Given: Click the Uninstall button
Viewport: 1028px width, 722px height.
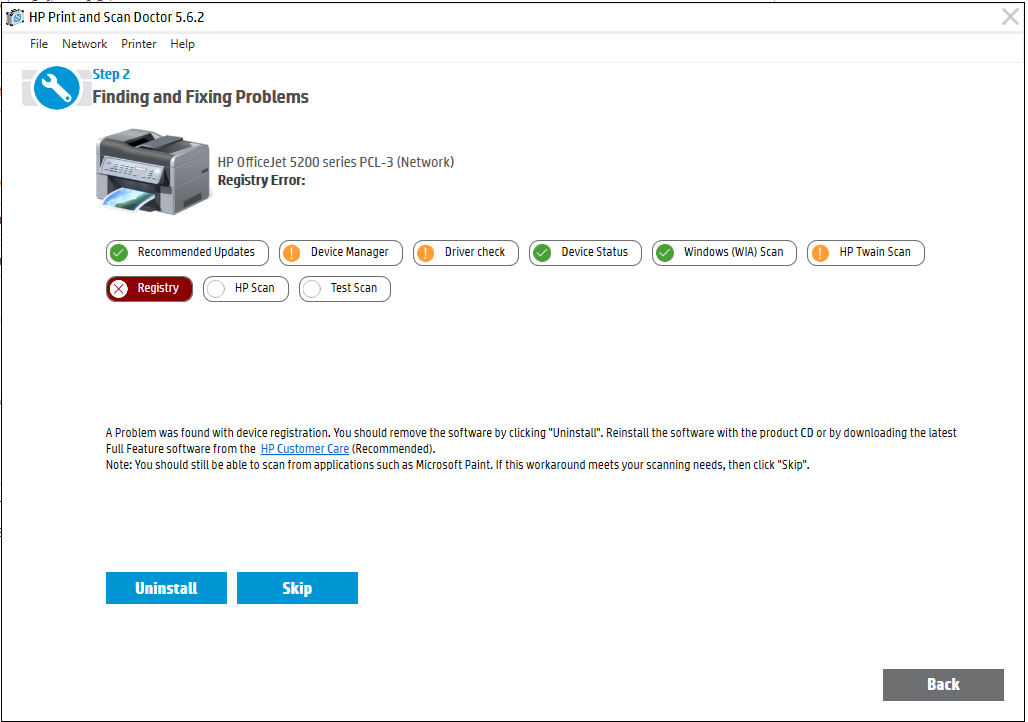Looking at the screenshot, I should pyautogui.click(x=167, y=588).
